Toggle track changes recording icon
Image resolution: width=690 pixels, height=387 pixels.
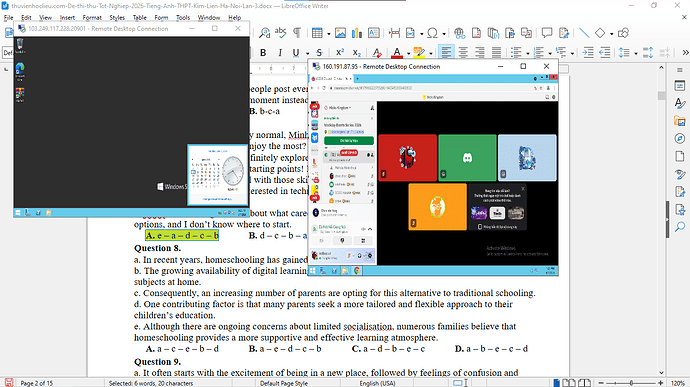click(564, 33)
